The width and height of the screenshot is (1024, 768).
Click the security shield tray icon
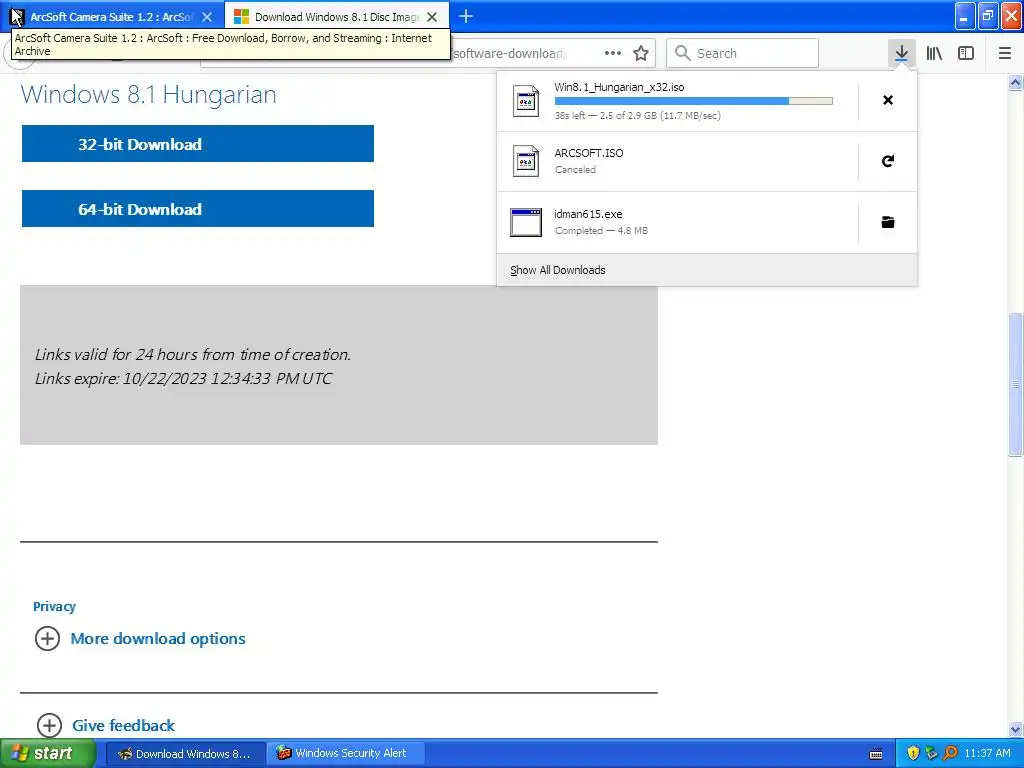click(913, 753)
